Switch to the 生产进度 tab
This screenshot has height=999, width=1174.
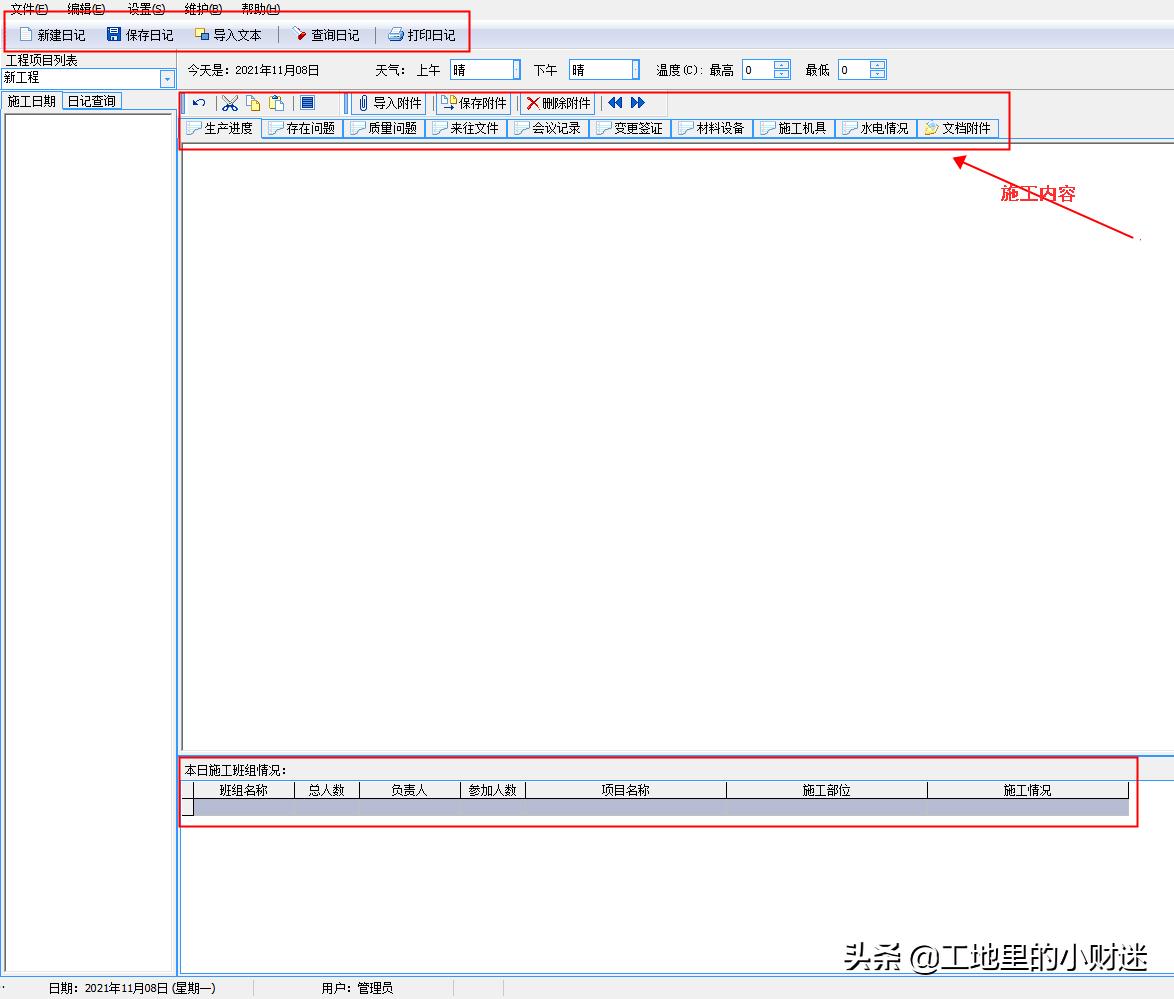pyautogui.click(x=221, y=128)
